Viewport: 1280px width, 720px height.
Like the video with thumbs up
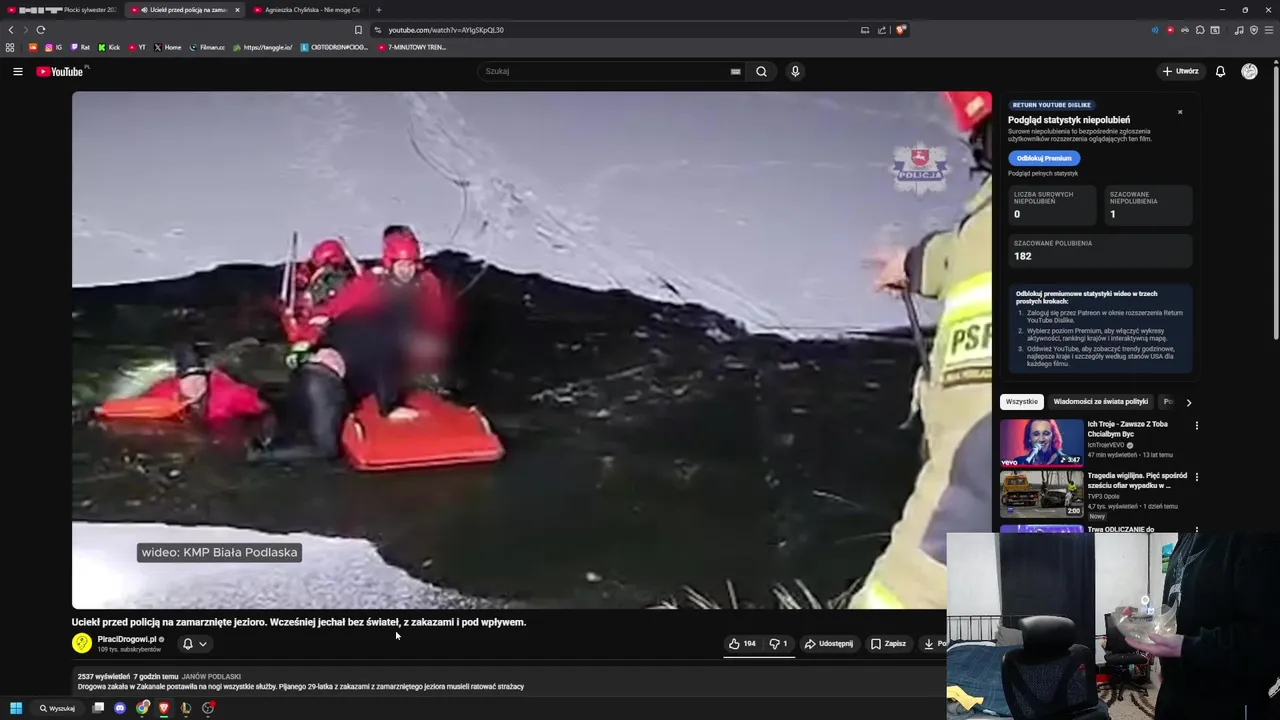(x=742, y=644)
